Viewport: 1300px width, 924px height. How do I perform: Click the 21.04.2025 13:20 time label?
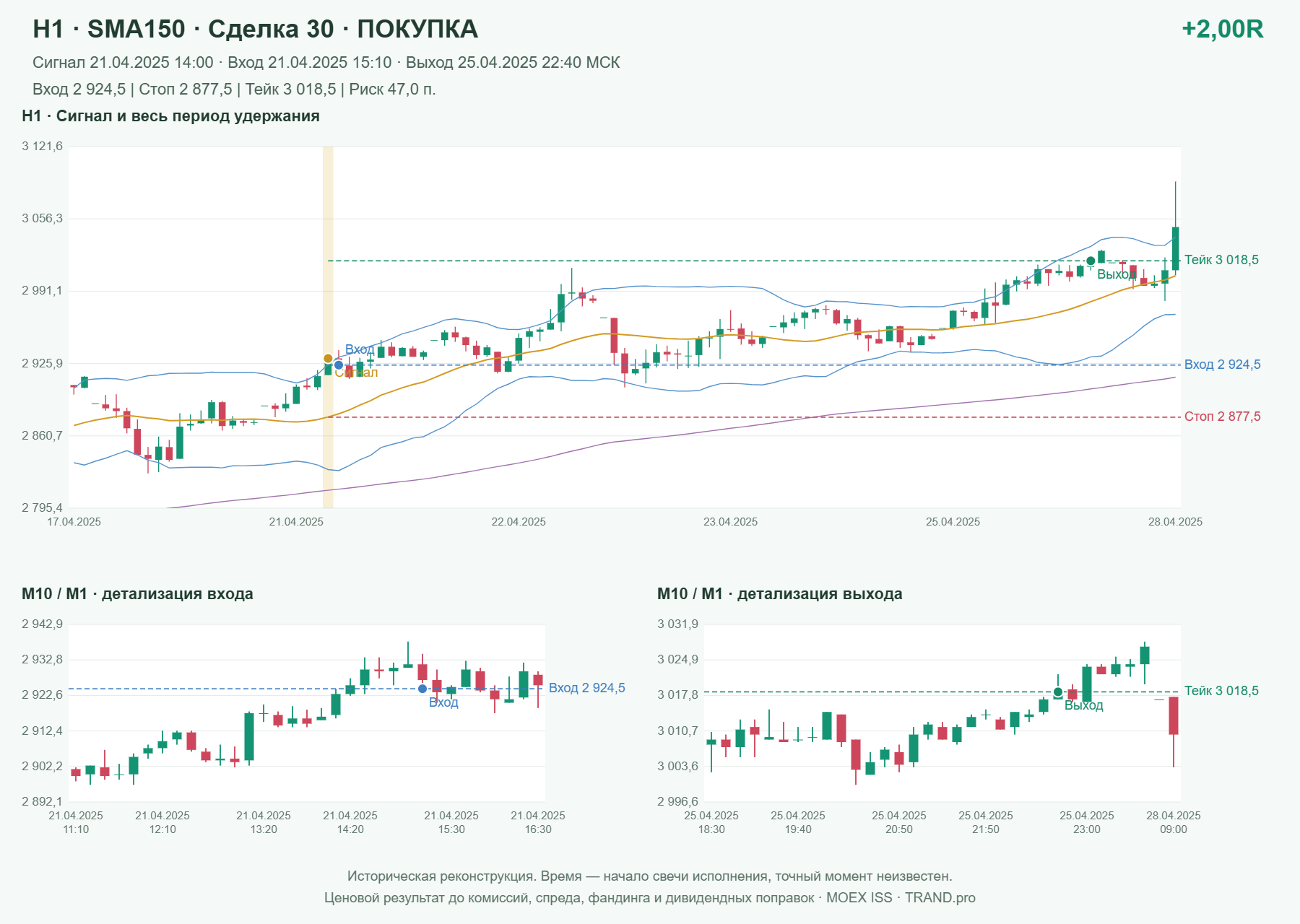pyautogui.click(x=264, y=822)
